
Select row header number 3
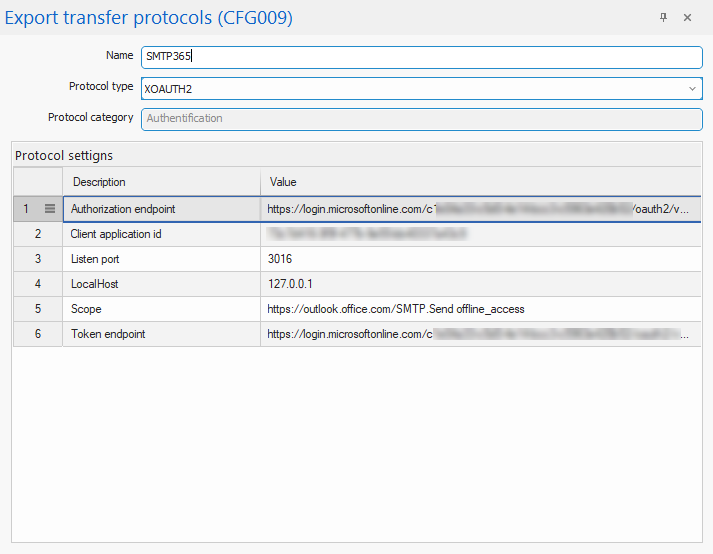(38, 259)
